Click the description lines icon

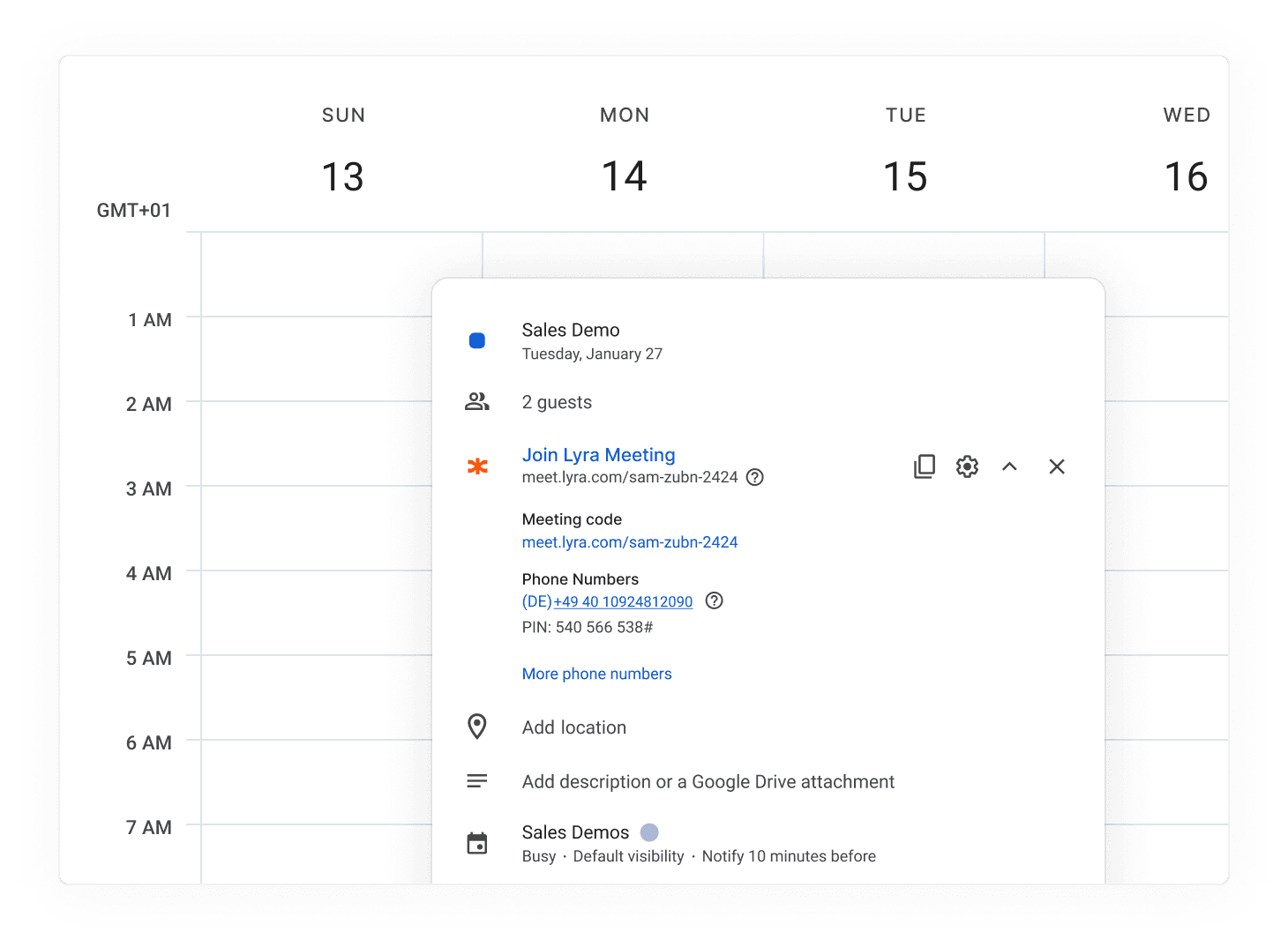coord(477,780)
